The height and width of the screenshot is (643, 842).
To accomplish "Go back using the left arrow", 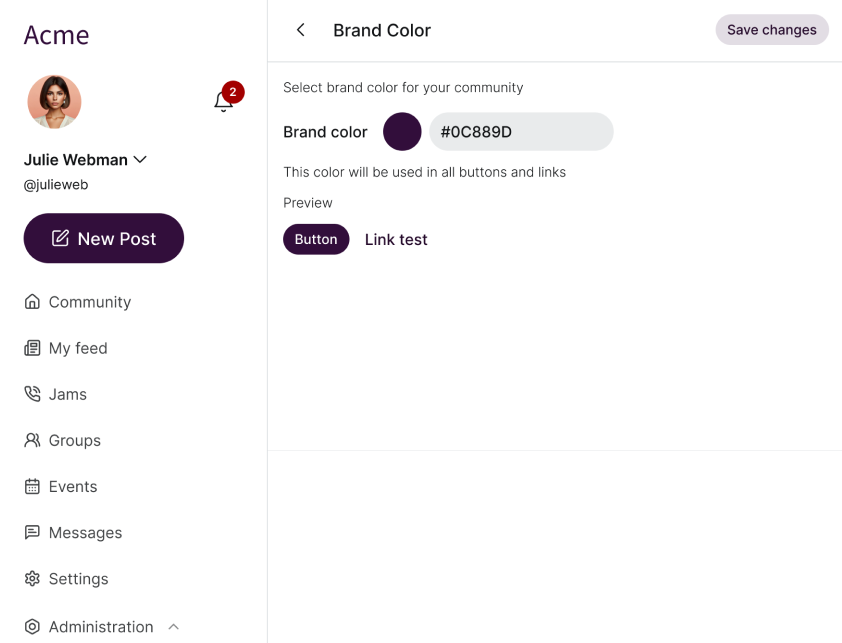I will (300, 30).
